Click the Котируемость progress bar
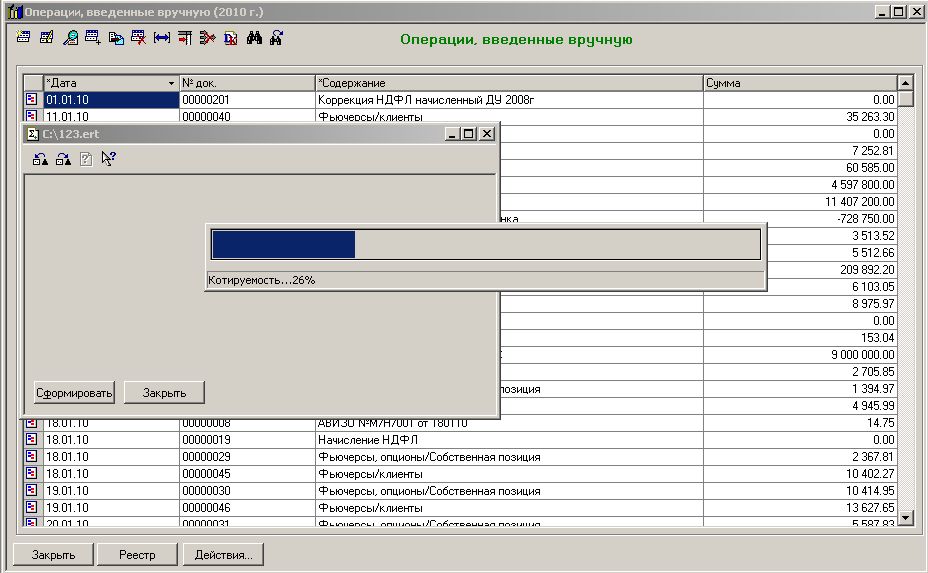 (x=485, y=245)
